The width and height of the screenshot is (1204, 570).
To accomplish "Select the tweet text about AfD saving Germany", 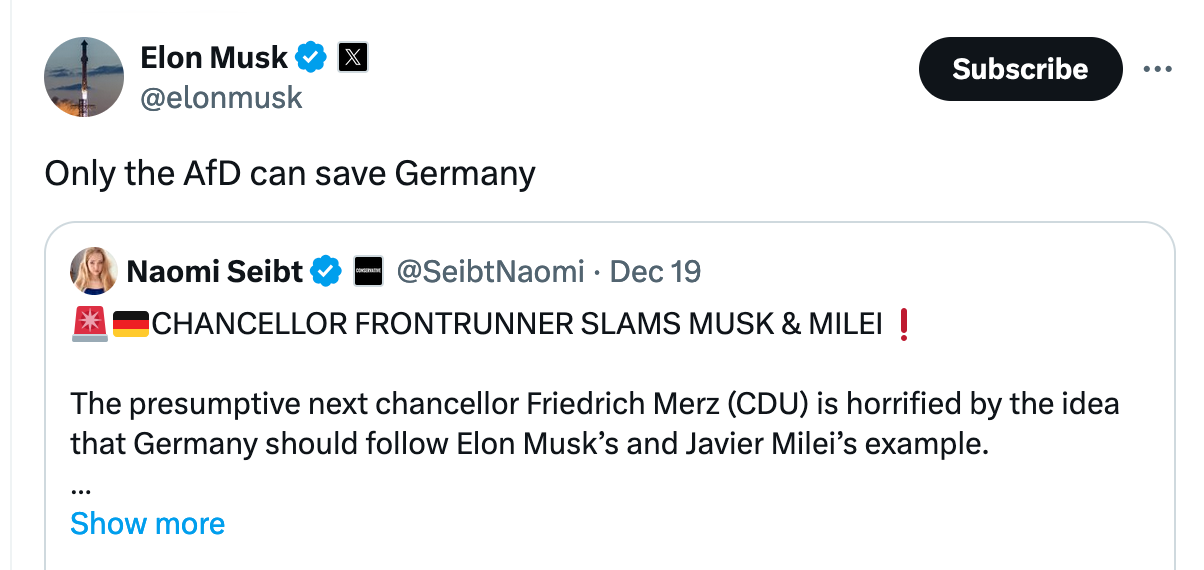I will (x=290, y=174).
